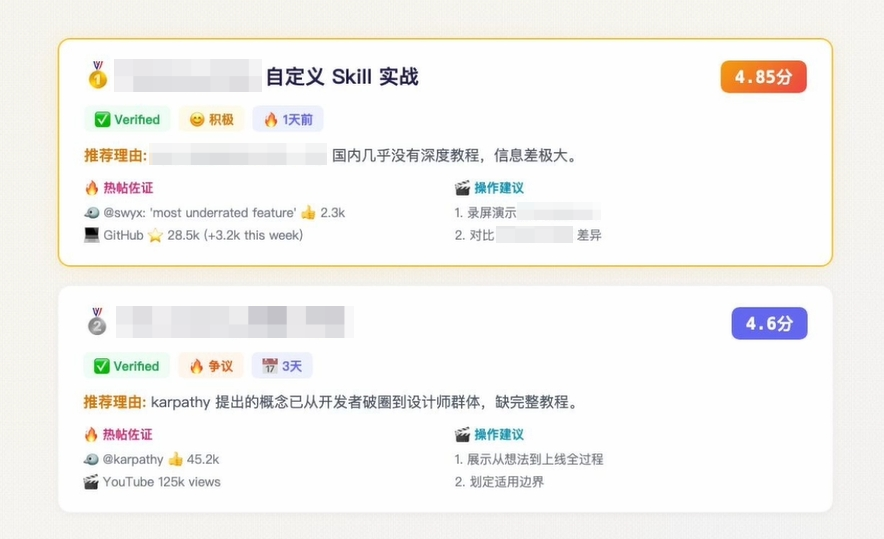Click the YouTube clapperboard icon
This screenshot has height=539, width=884.
92,482
